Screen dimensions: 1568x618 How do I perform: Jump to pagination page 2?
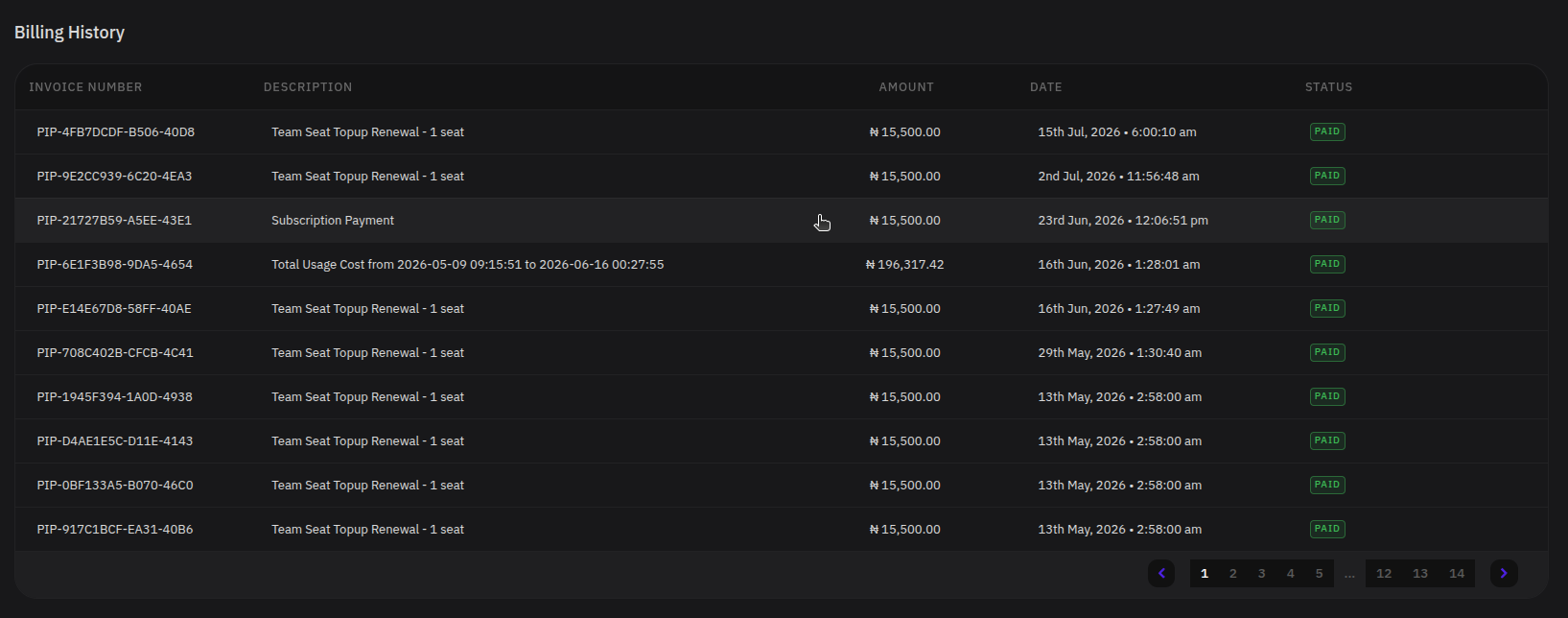(x=1233, y=573)
